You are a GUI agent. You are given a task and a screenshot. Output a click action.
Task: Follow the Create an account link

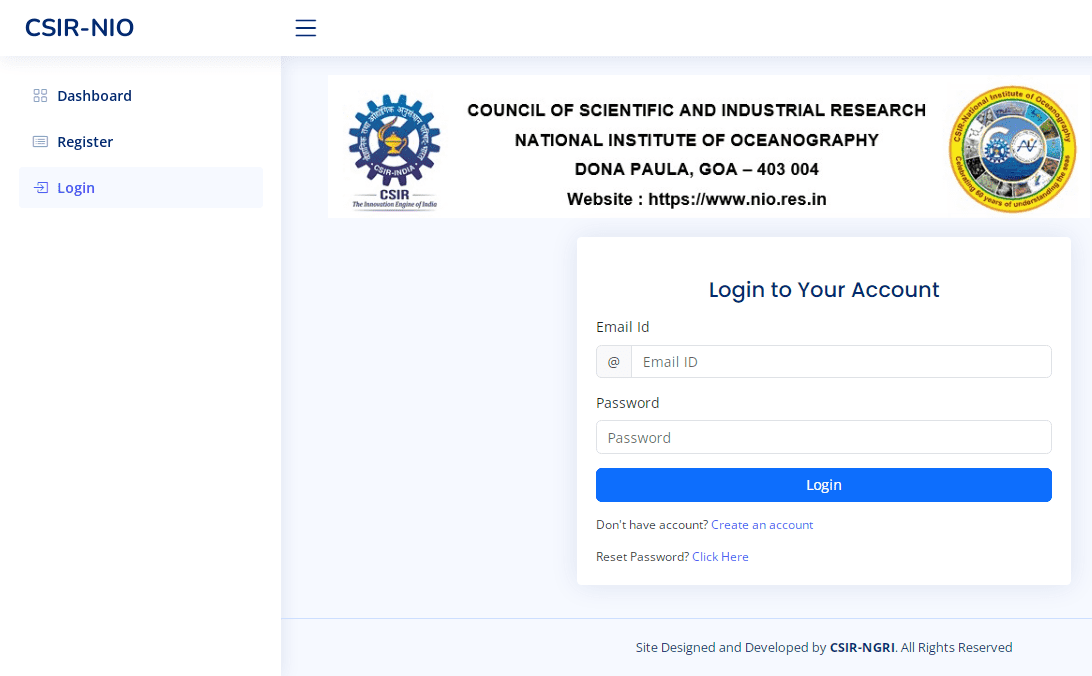click(762, 525)
